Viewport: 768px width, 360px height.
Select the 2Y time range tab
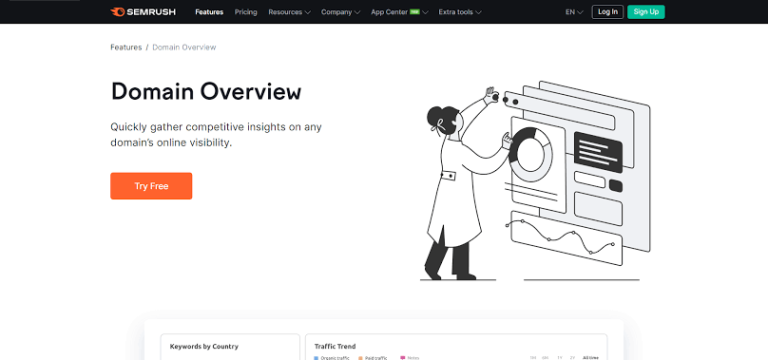click(572, 358)
